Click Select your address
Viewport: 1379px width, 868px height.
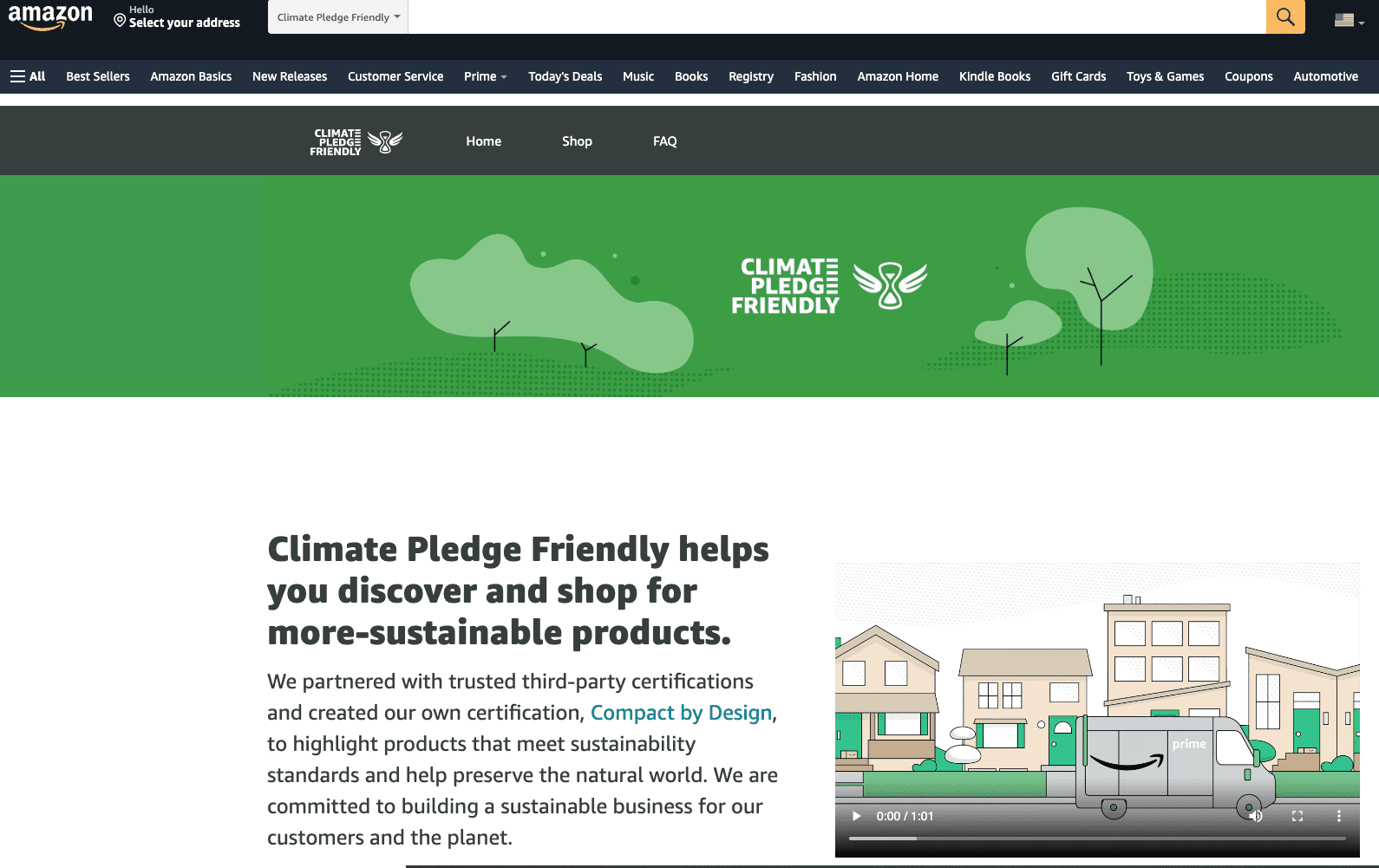point(177,17)
